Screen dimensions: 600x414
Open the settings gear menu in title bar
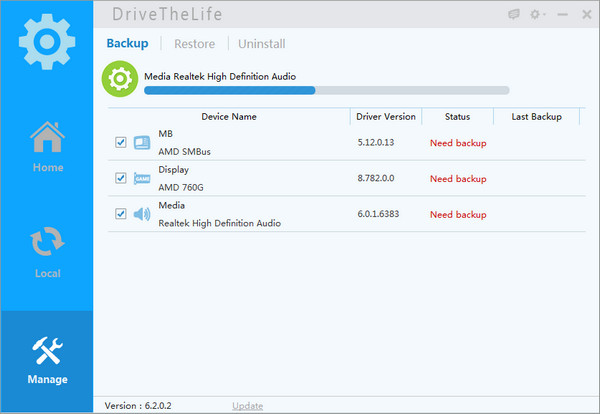pyautogui.click(x=537, y=15)
